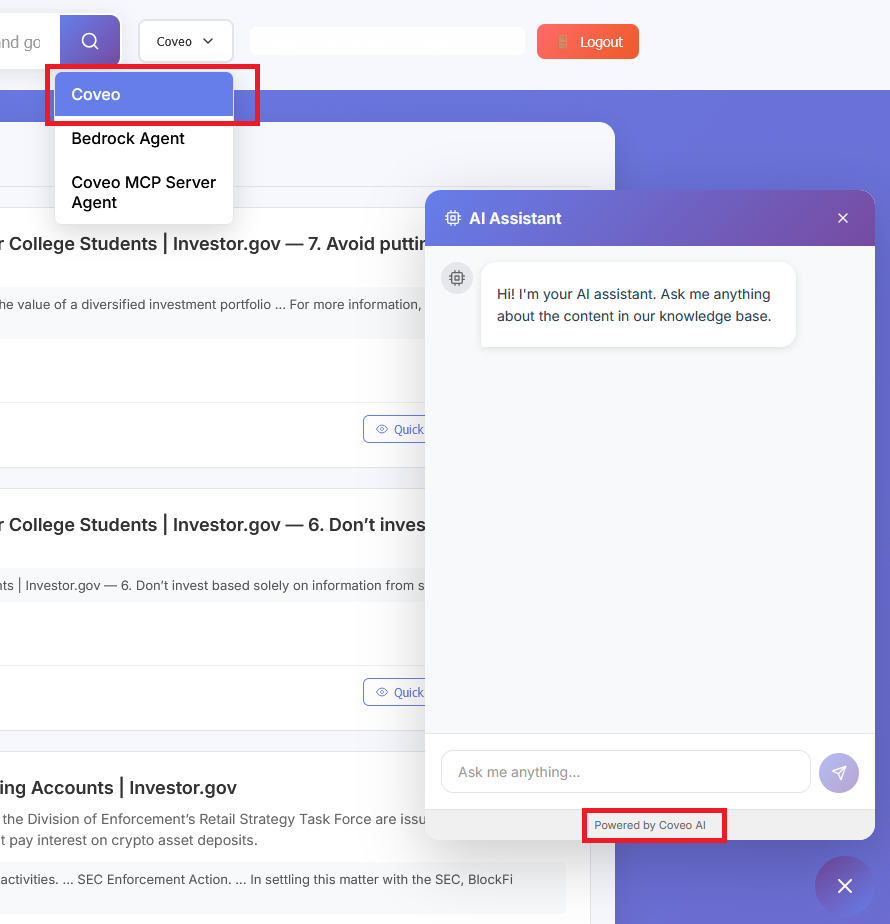Click the Ask me anything chat input field
The height and width of the screenshot is (924, 890).
click(625, 771)
